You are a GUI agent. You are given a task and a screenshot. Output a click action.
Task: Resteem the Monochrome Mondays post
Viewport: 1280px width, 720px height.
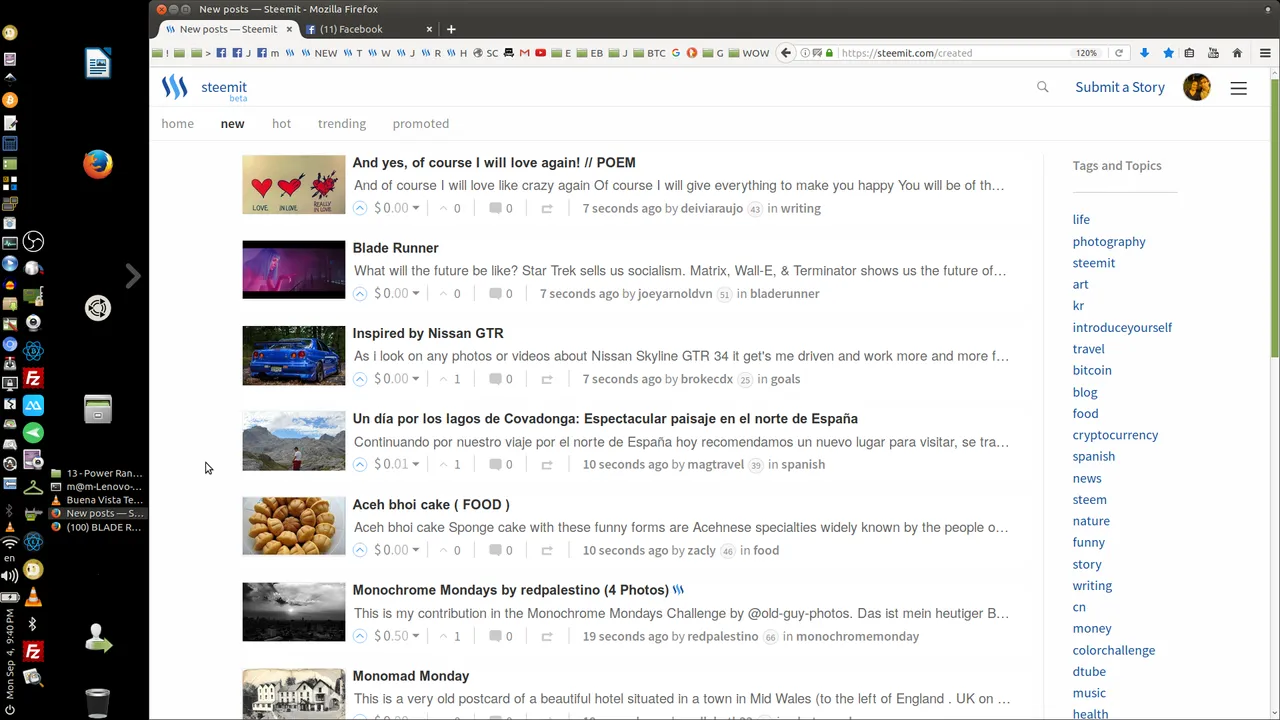pyautogui.click(x=547, y=636)
